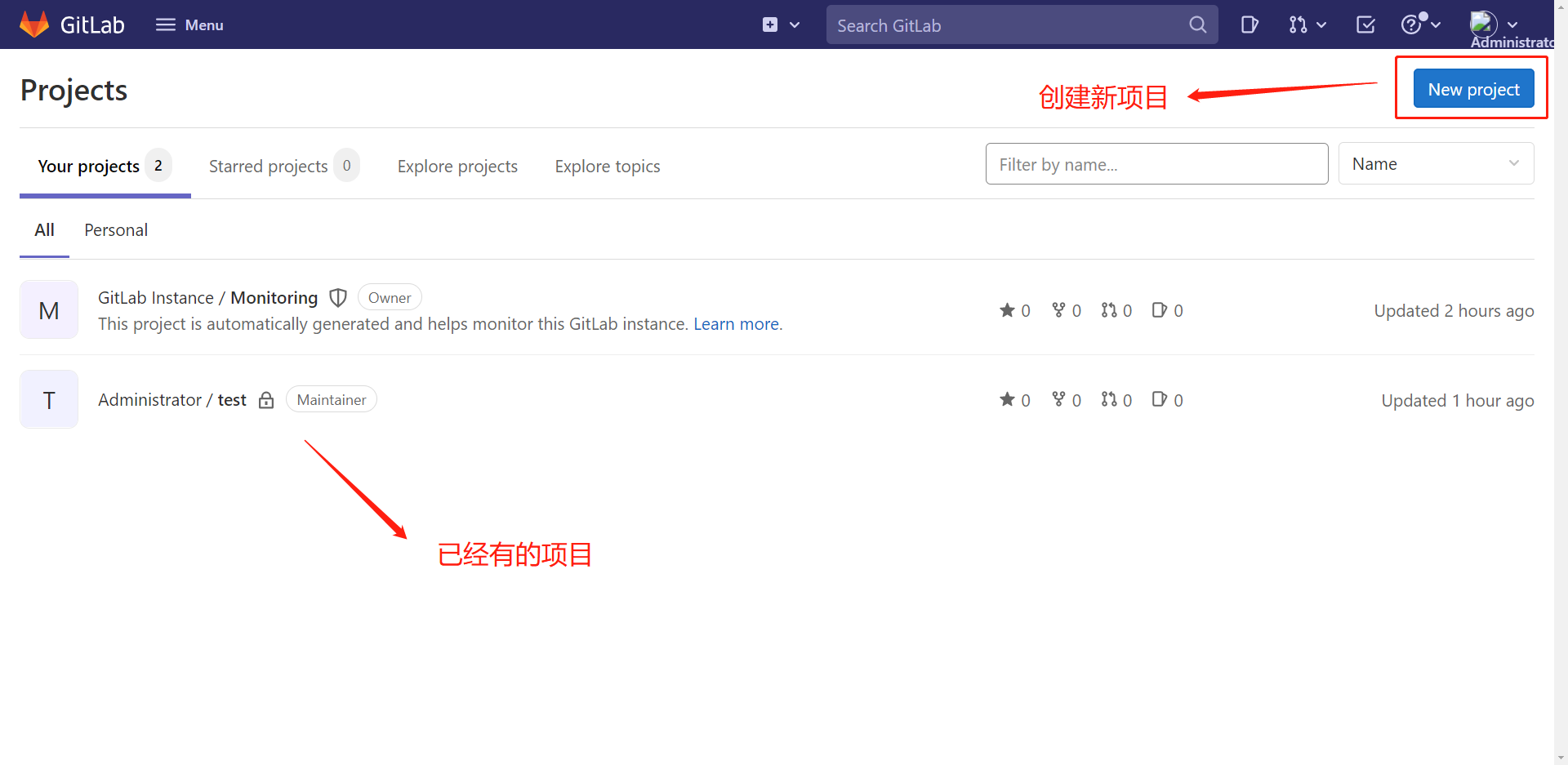Click the lock icon on the test project
The height and width of the screenshot is (765, 1568).
coord(265,399)
